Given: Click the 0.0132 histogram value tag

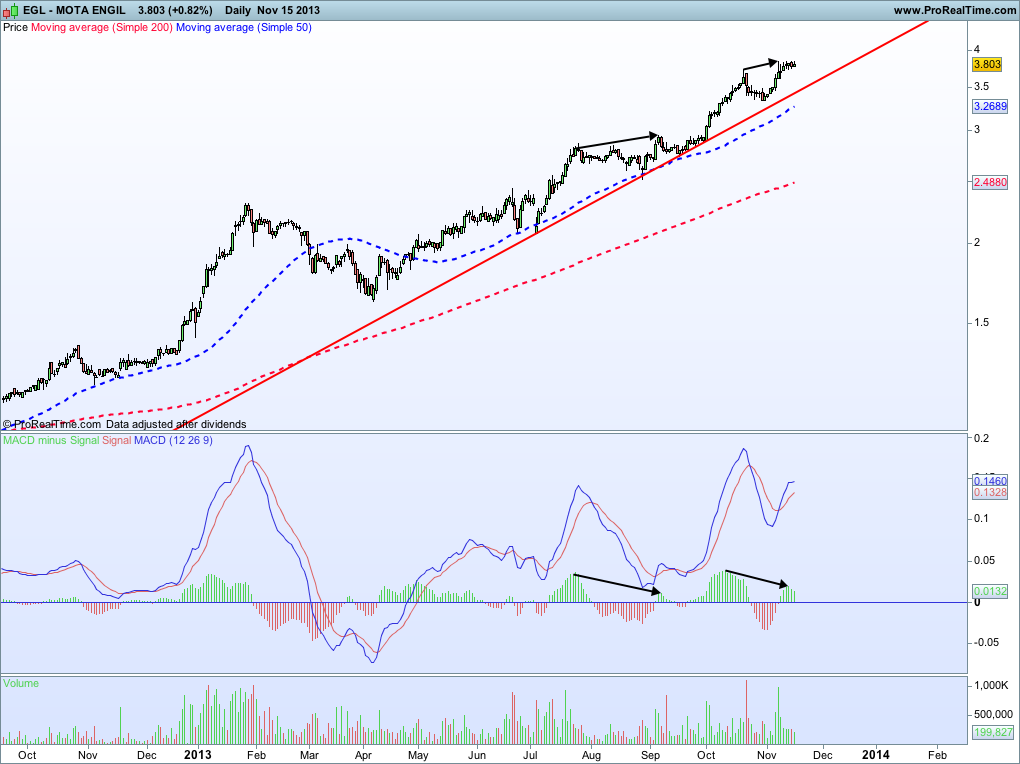Looking at the screenshot, I should [x=990, y=592].
